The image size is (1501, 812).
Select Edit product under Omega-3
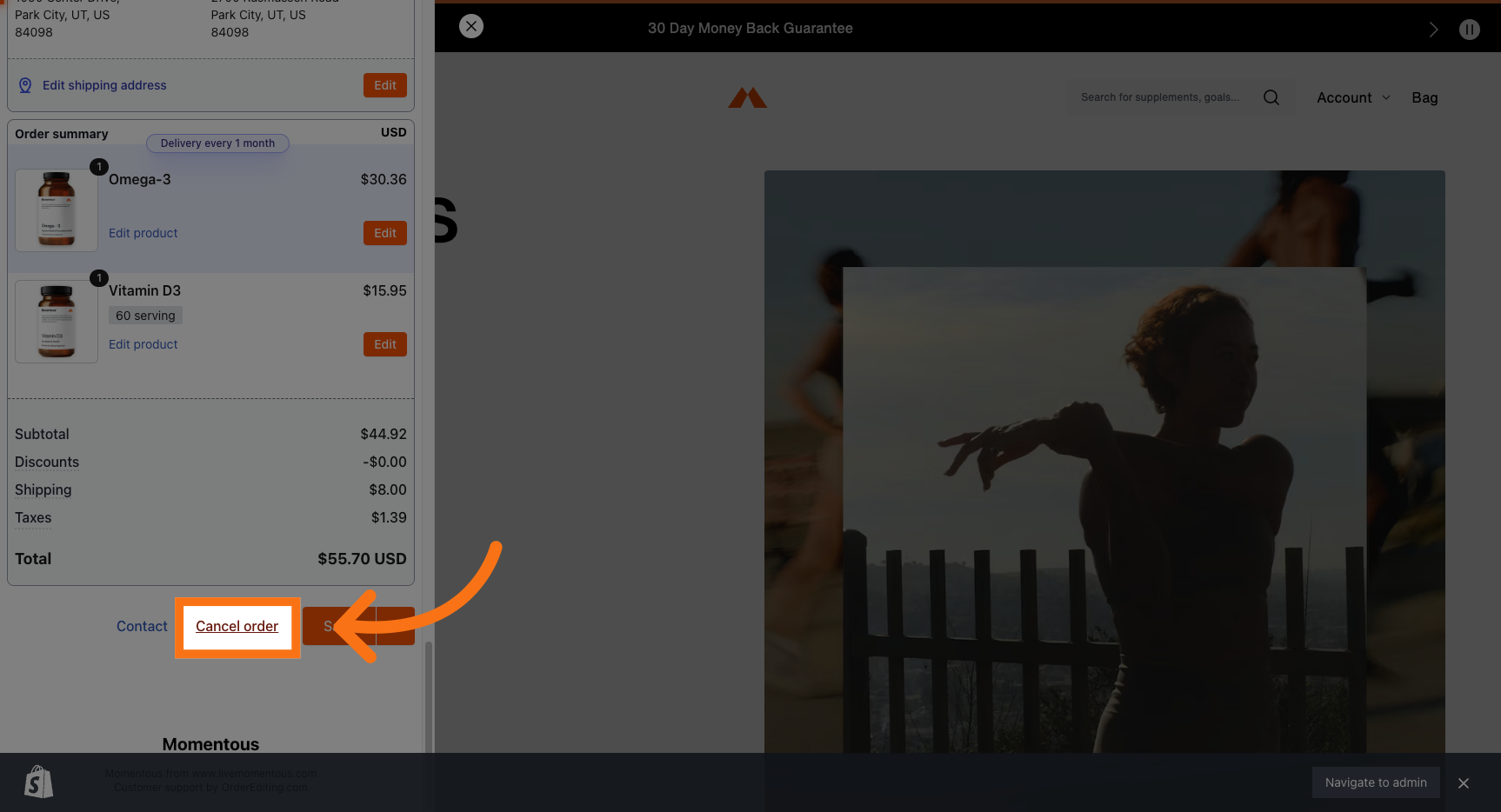143,232
